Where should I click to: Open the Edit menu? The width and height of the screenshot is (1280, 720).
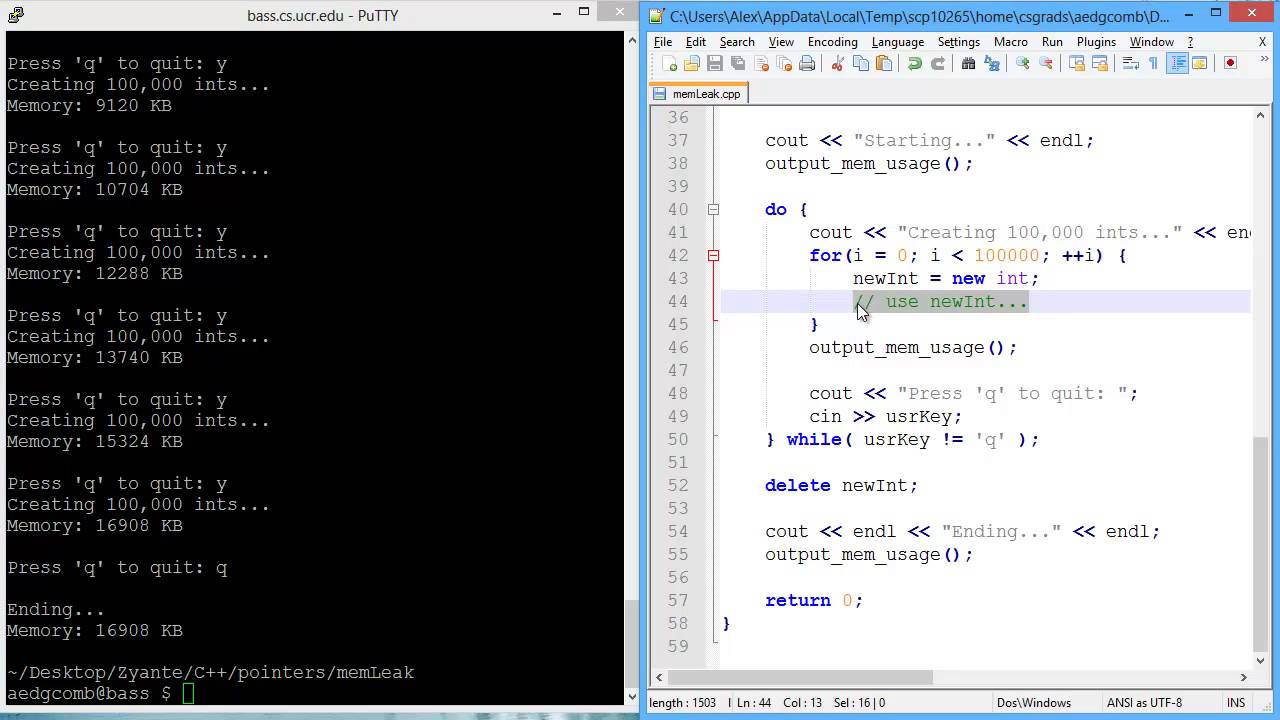click(x=696, y=42)
